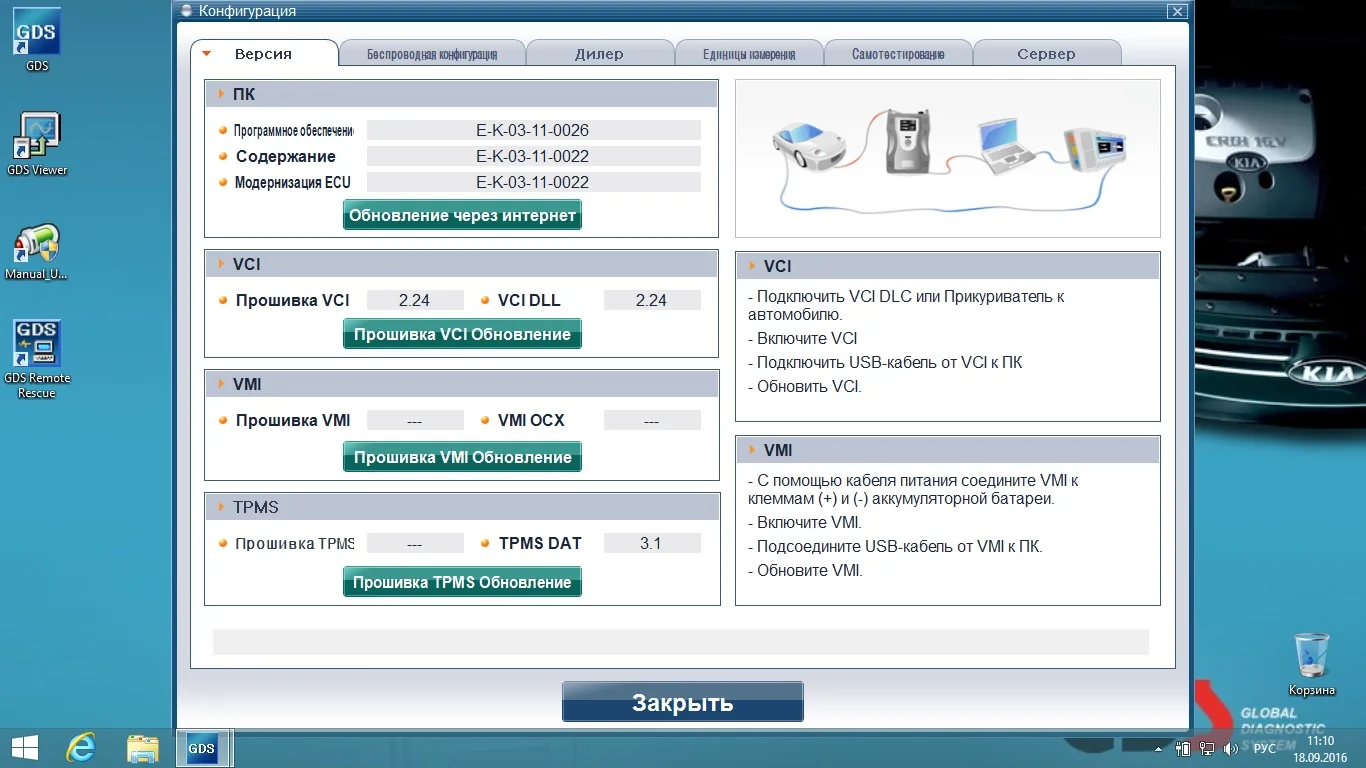
Task: Click the laptop icon in diagram
Action: coord(1005,147)
